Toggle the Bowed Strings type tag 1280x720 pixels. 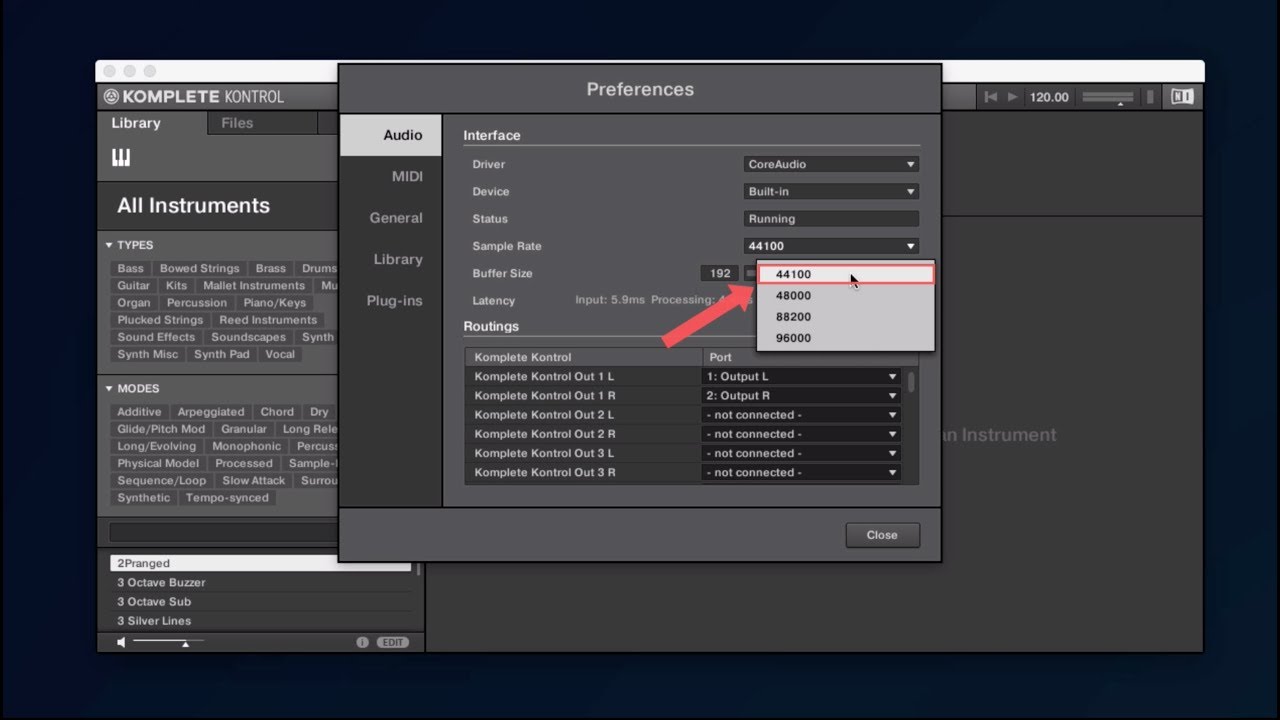pyautogui.click(x=200, y=268)
